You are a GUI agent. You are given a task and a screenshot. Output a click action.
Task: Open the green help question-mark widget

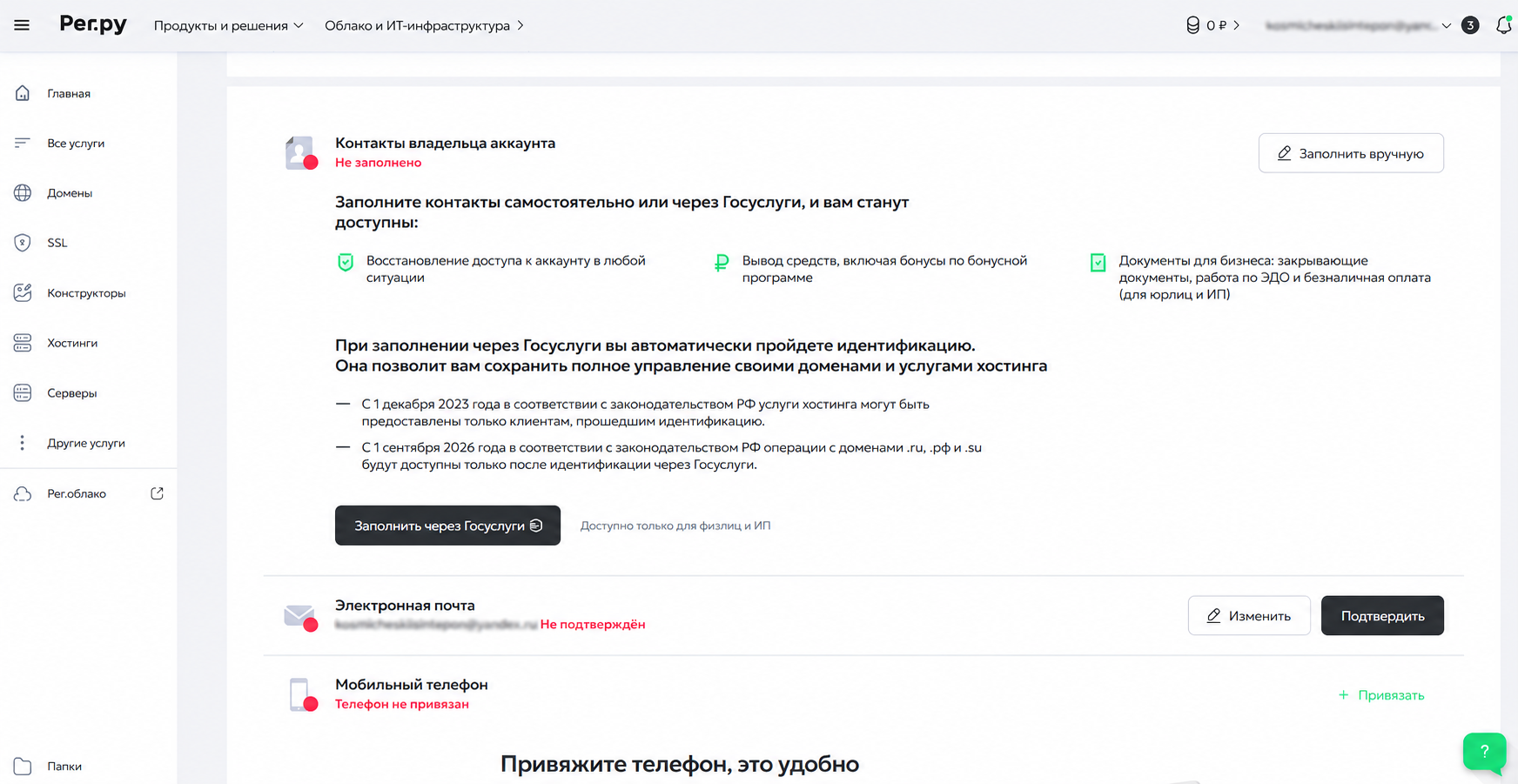(x=1484, y=751)
